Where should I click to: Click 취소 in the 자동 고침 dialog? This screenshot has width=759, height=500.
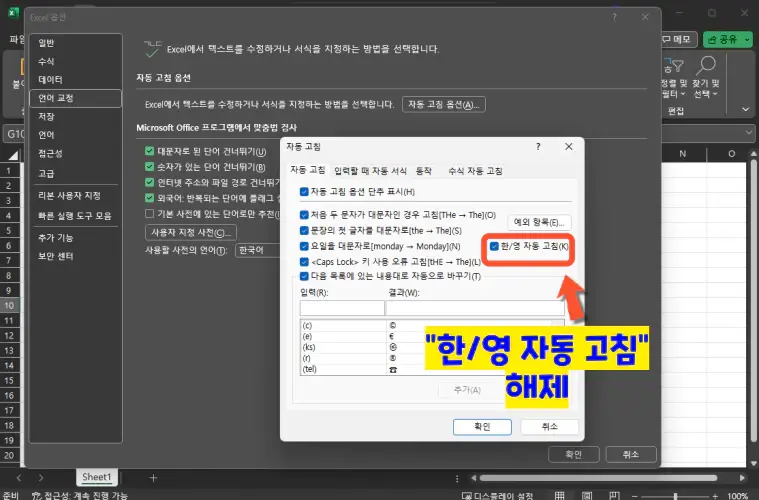coord(549,427)
